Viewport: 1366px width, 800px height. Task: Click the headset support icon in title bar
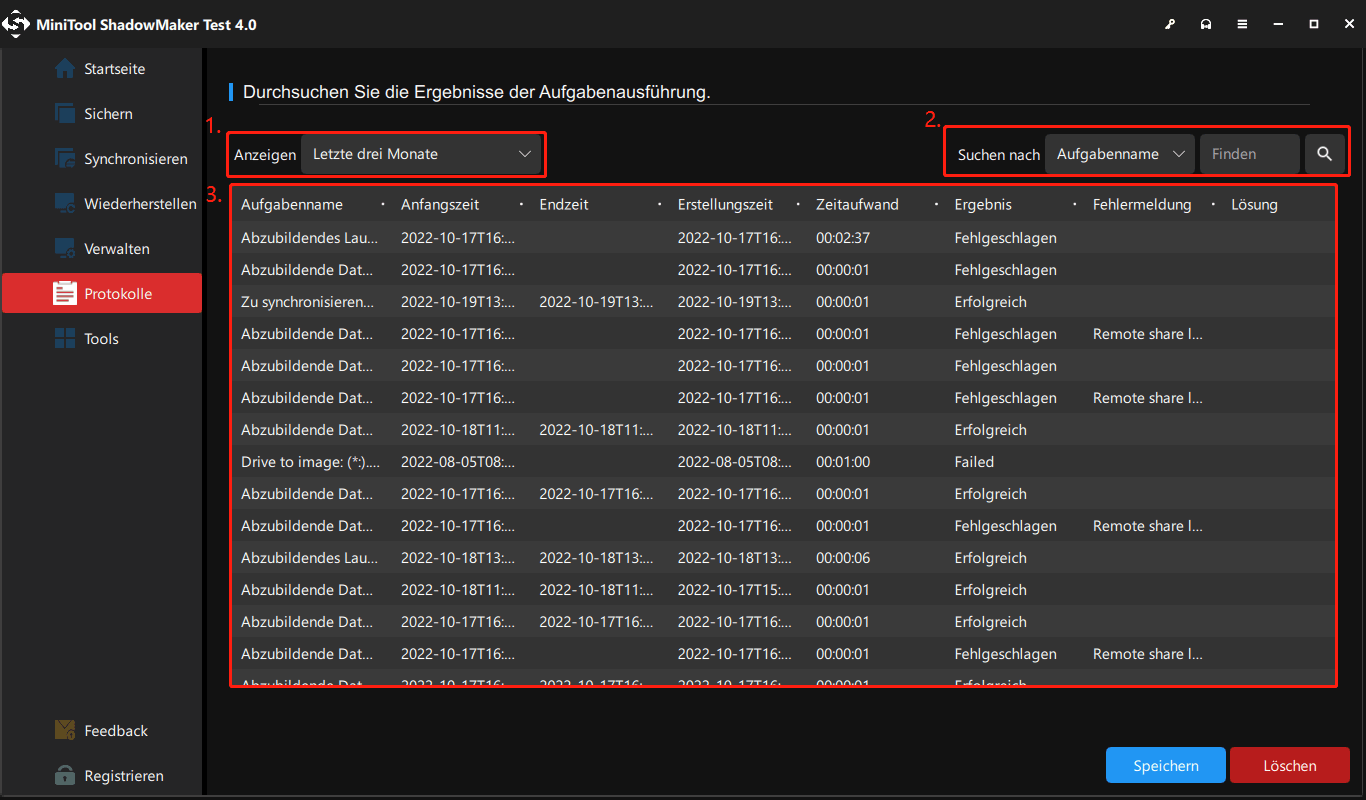(1206, 24)
